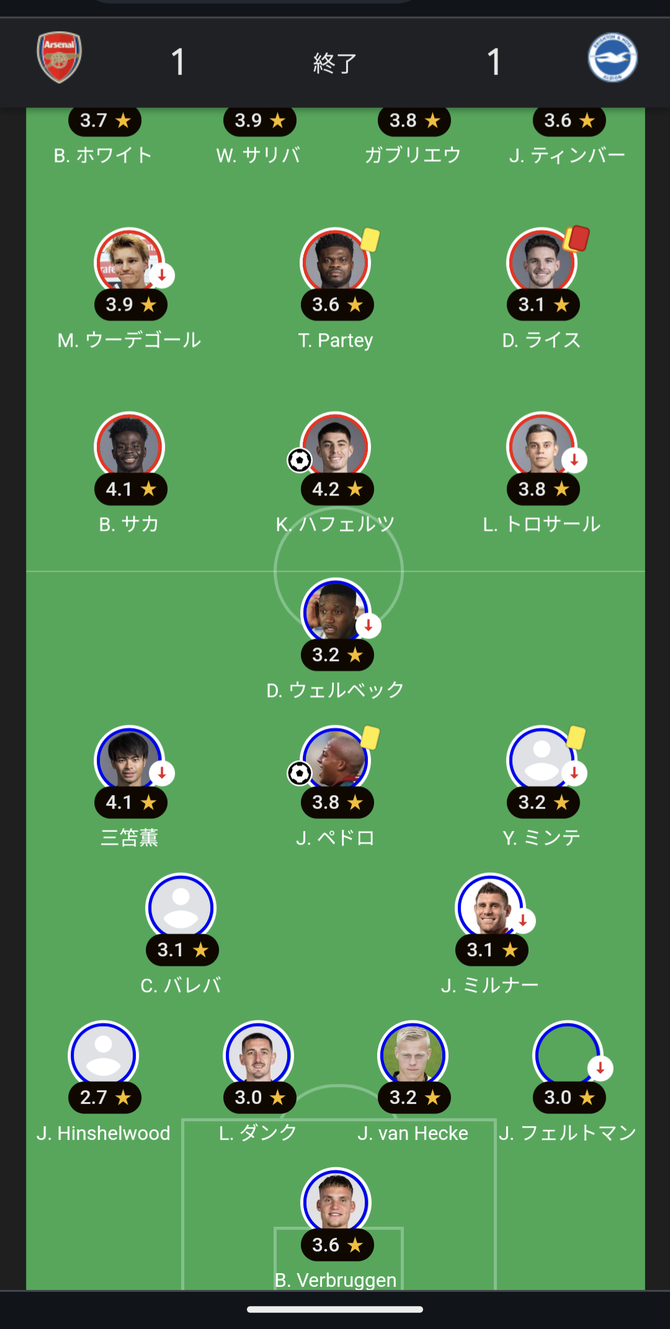670x1329 pixels.
Task: Open 三笘薫 player photo
Action: 129,759
